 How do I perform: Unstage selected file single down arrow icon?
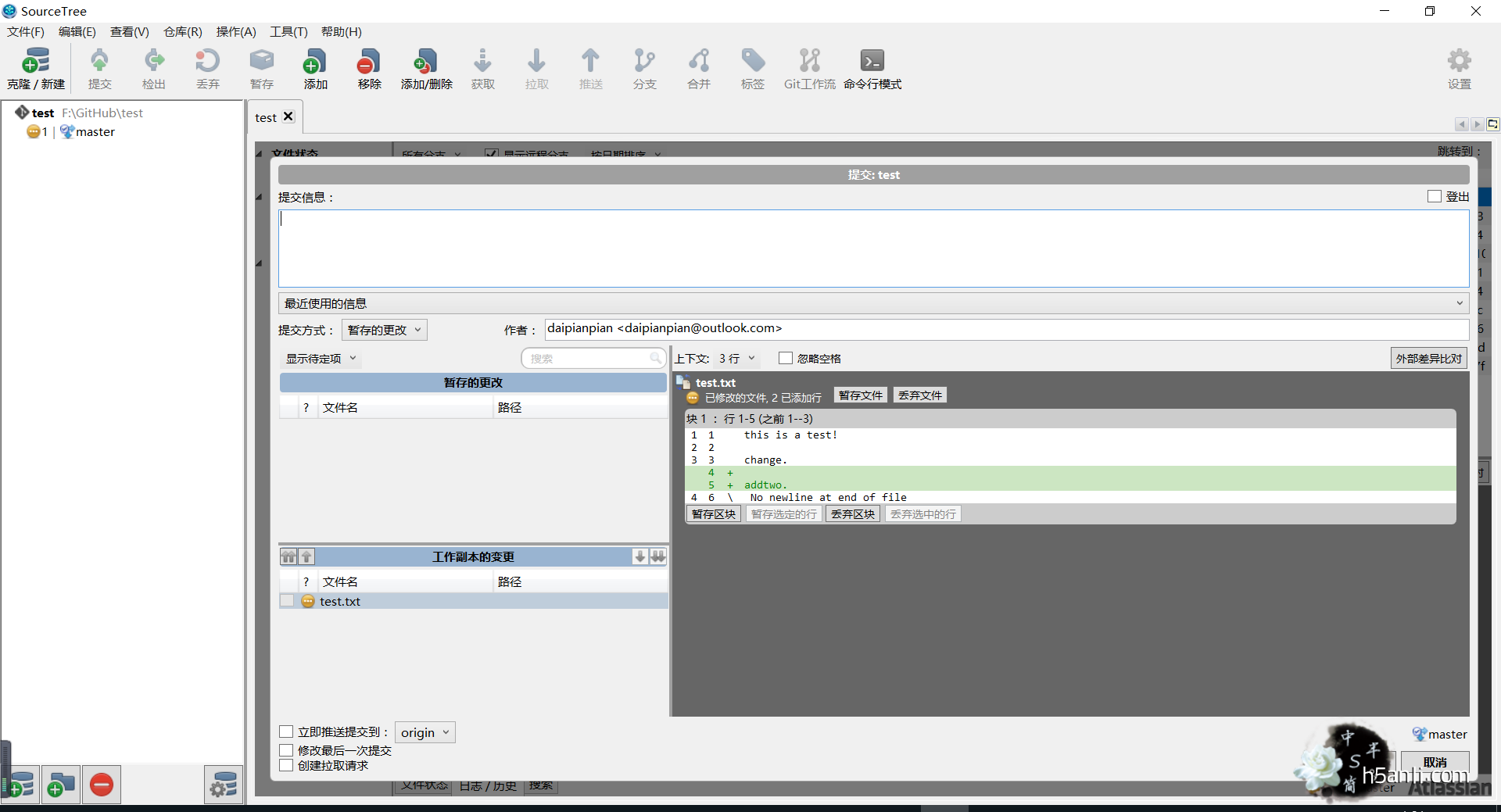click(640, 556)
